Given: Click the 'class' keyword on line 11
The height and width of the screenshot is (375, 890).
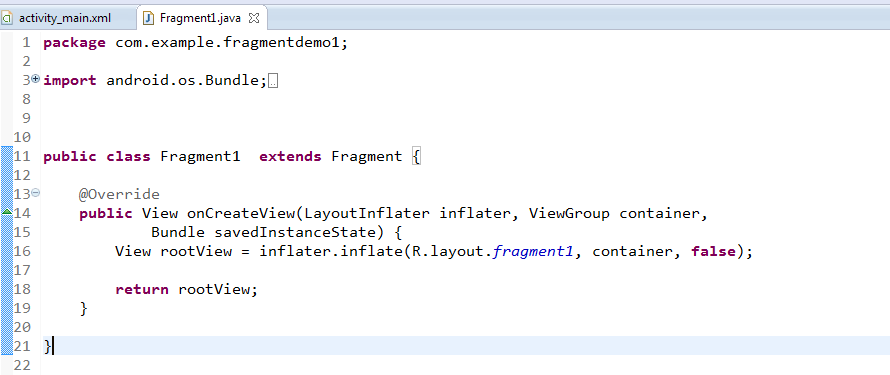Looking at the screenshot, I should [128, 157].
